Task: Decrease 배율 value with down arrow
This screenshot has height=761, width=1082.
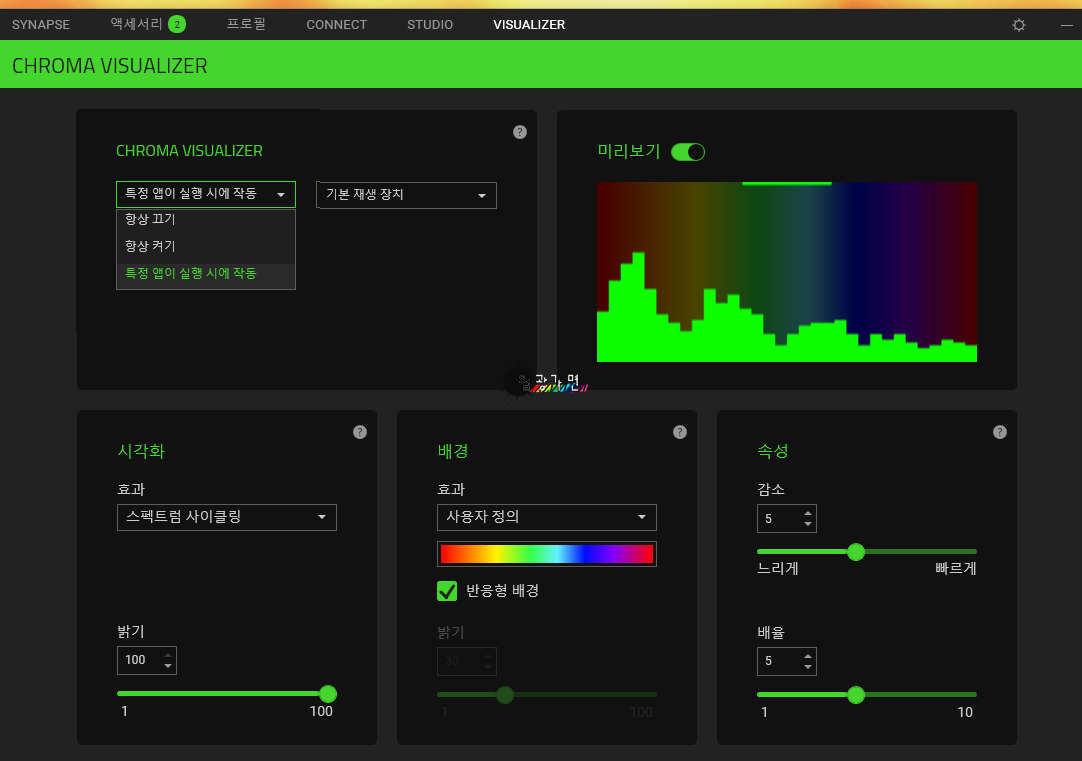Action: pyautogui.click(x=807, y=667)
